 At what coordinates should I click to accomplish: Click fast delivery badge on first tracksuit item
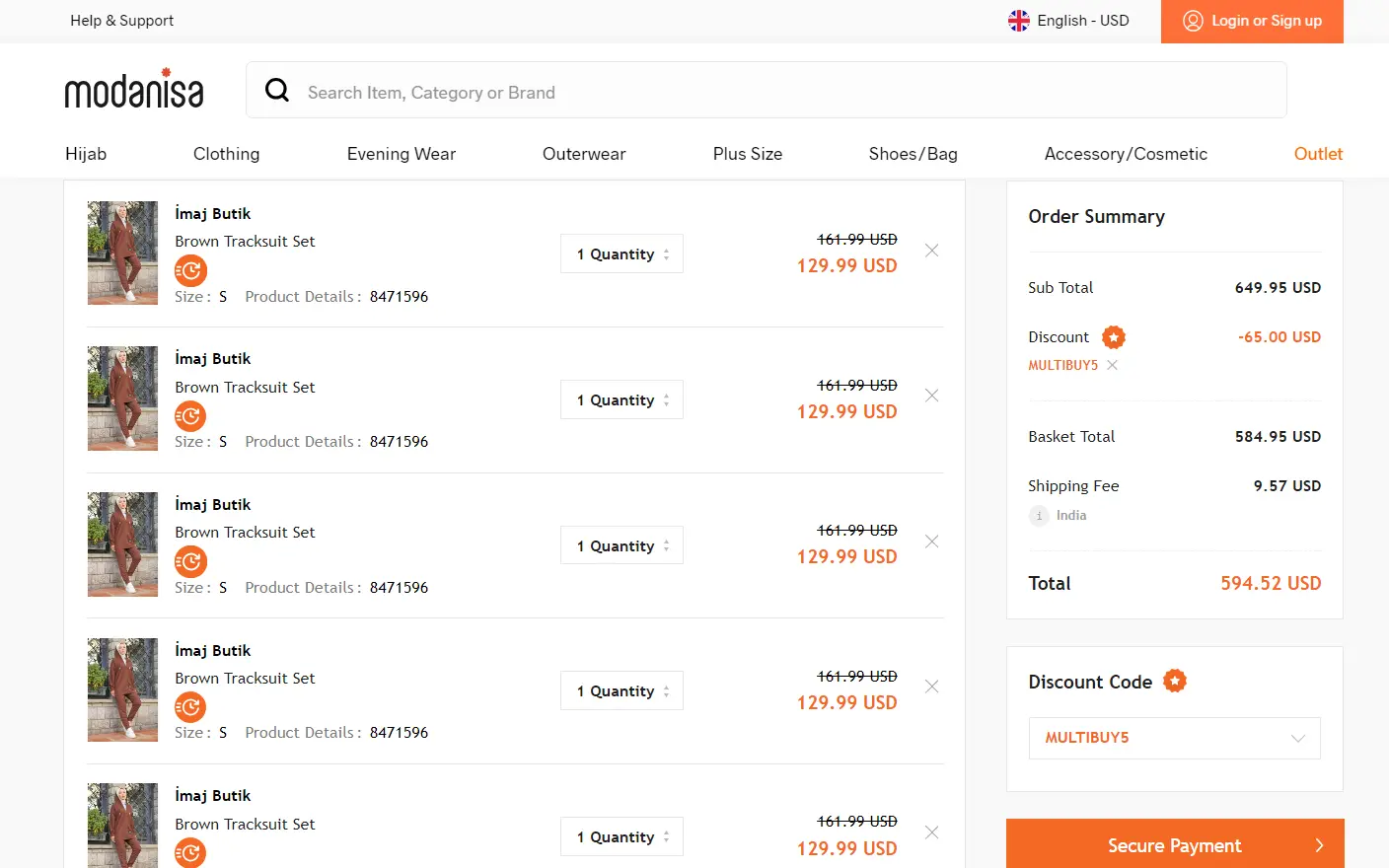(x=191, y=270)
